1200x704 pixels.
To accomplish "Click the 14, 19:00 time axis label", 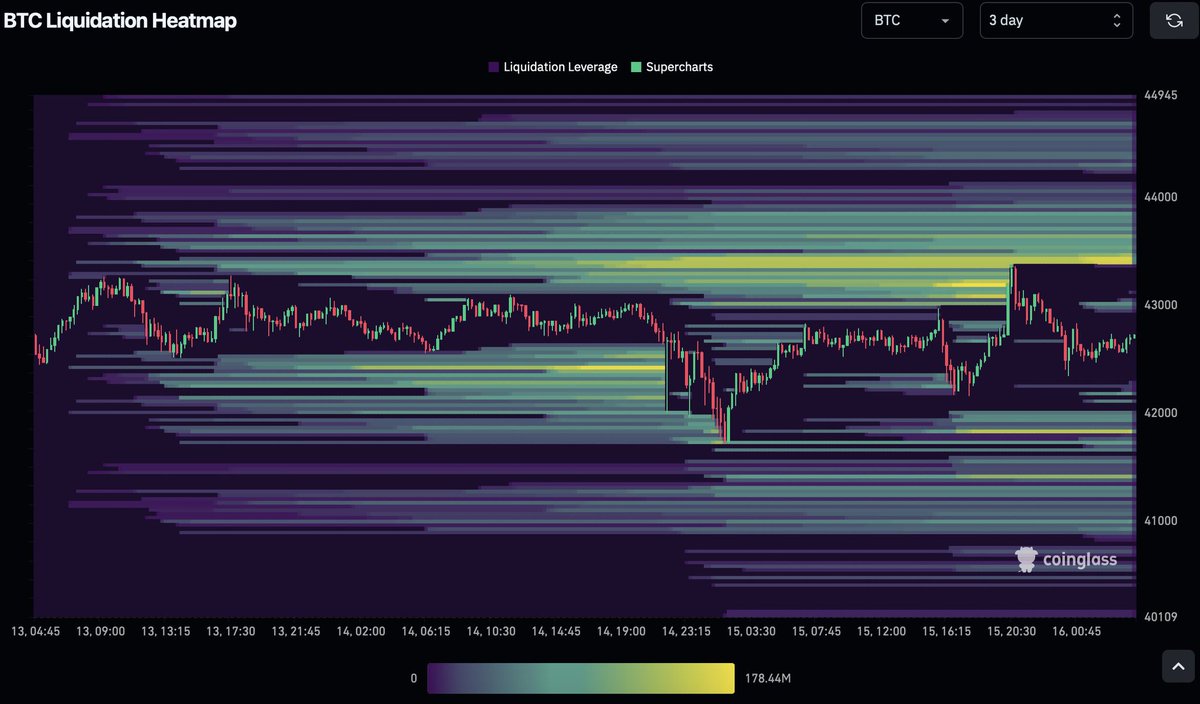I will click(620, 632).
